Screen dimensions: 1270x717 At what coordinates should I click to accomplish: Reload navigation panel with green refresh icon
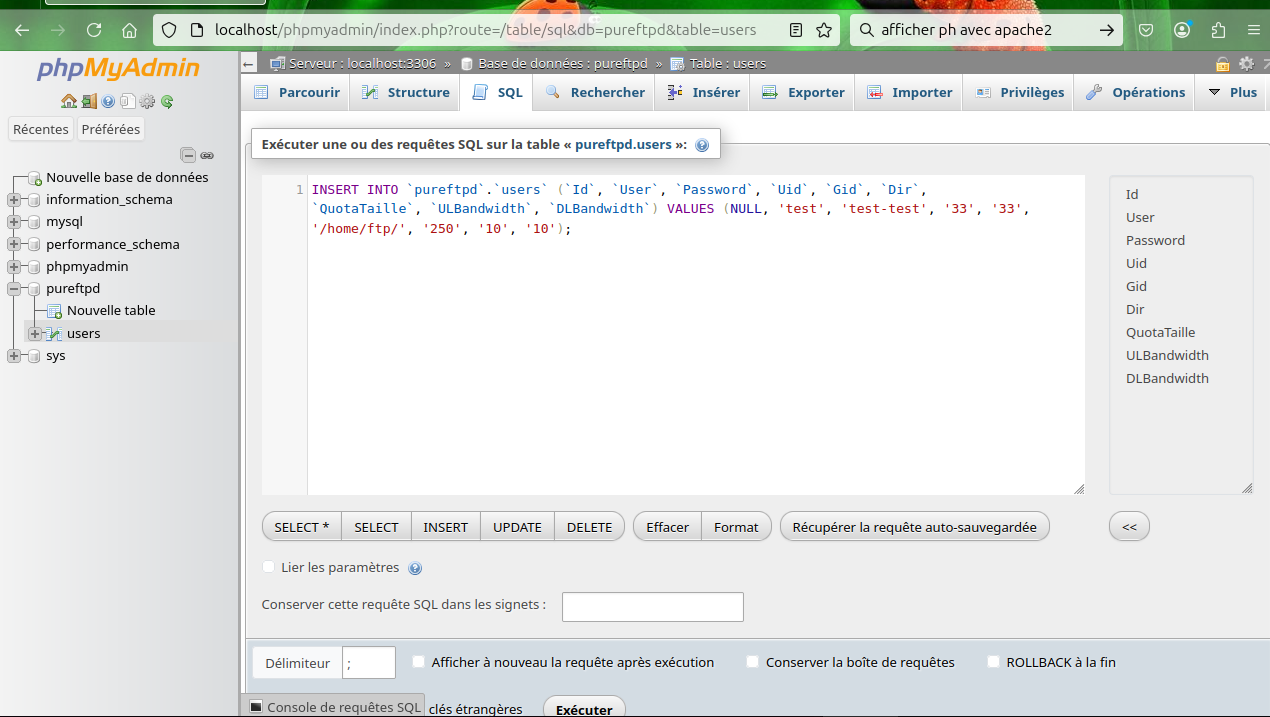pyautogui.click(x=167, y=101)
